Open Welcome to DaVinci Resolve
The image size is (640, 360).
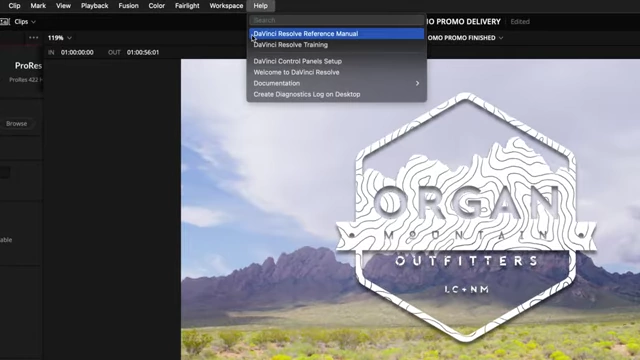[337, 72]
